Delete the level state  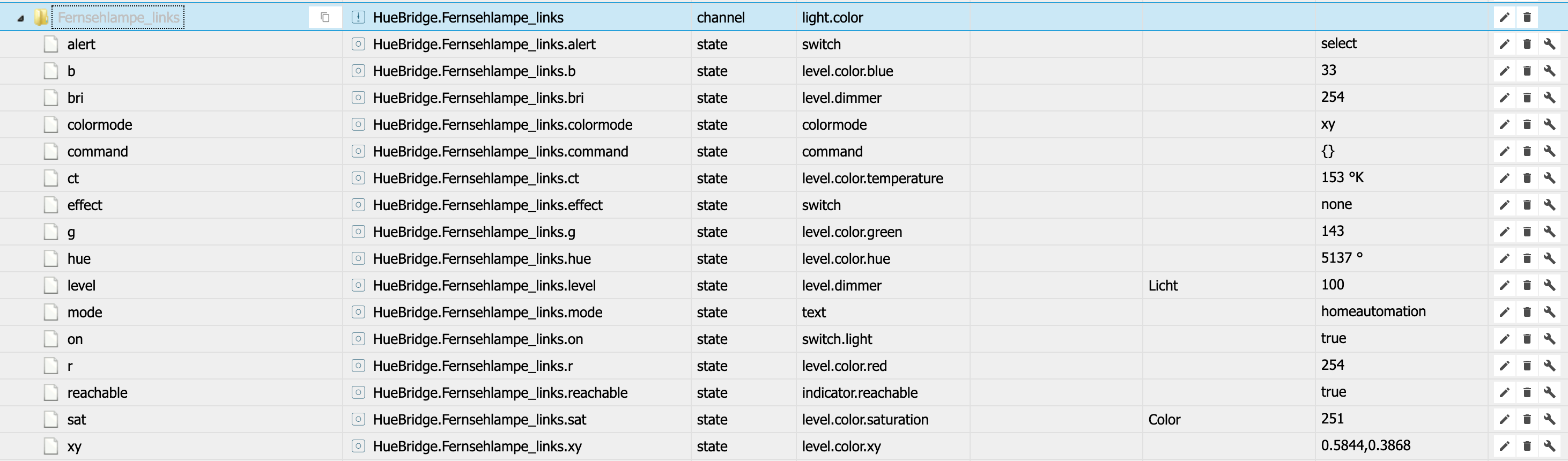1527,285
